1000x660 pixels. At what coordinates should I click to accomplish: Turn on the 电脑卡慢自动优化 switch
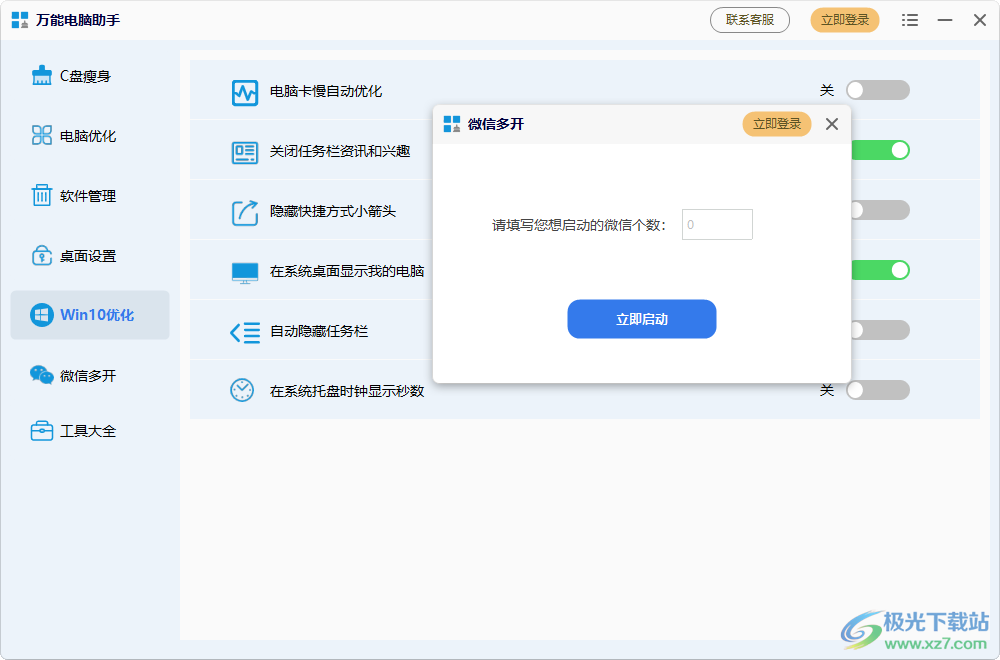coord(878,90)
